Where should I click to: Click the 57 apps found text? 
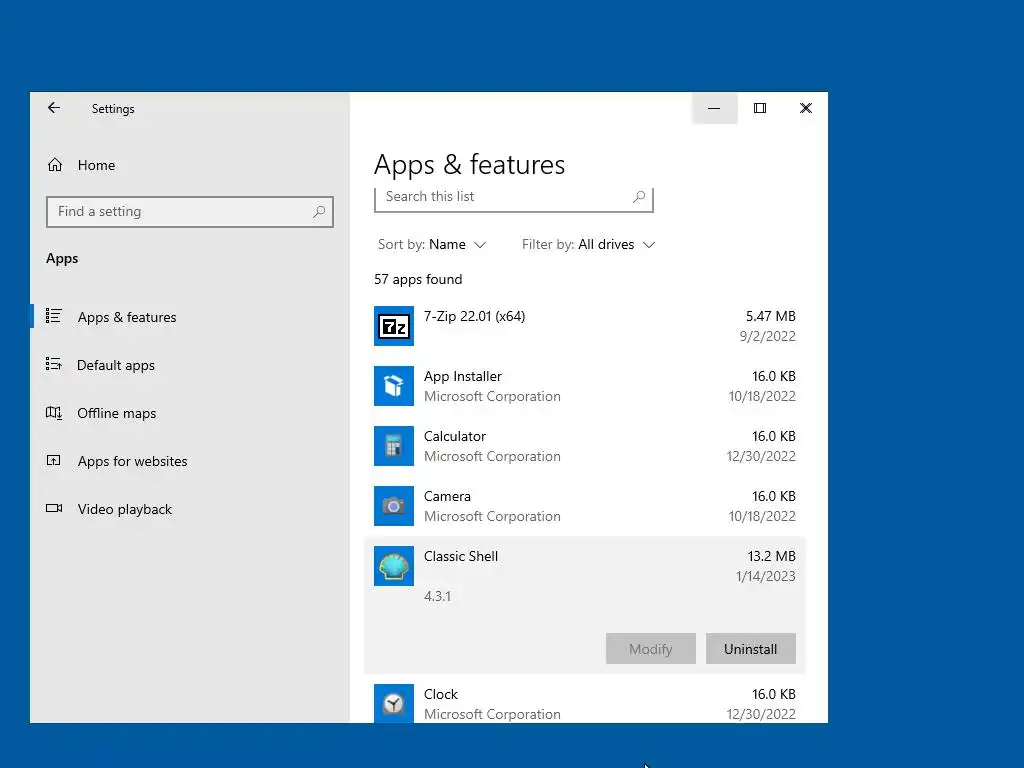[x=418, y=280]
